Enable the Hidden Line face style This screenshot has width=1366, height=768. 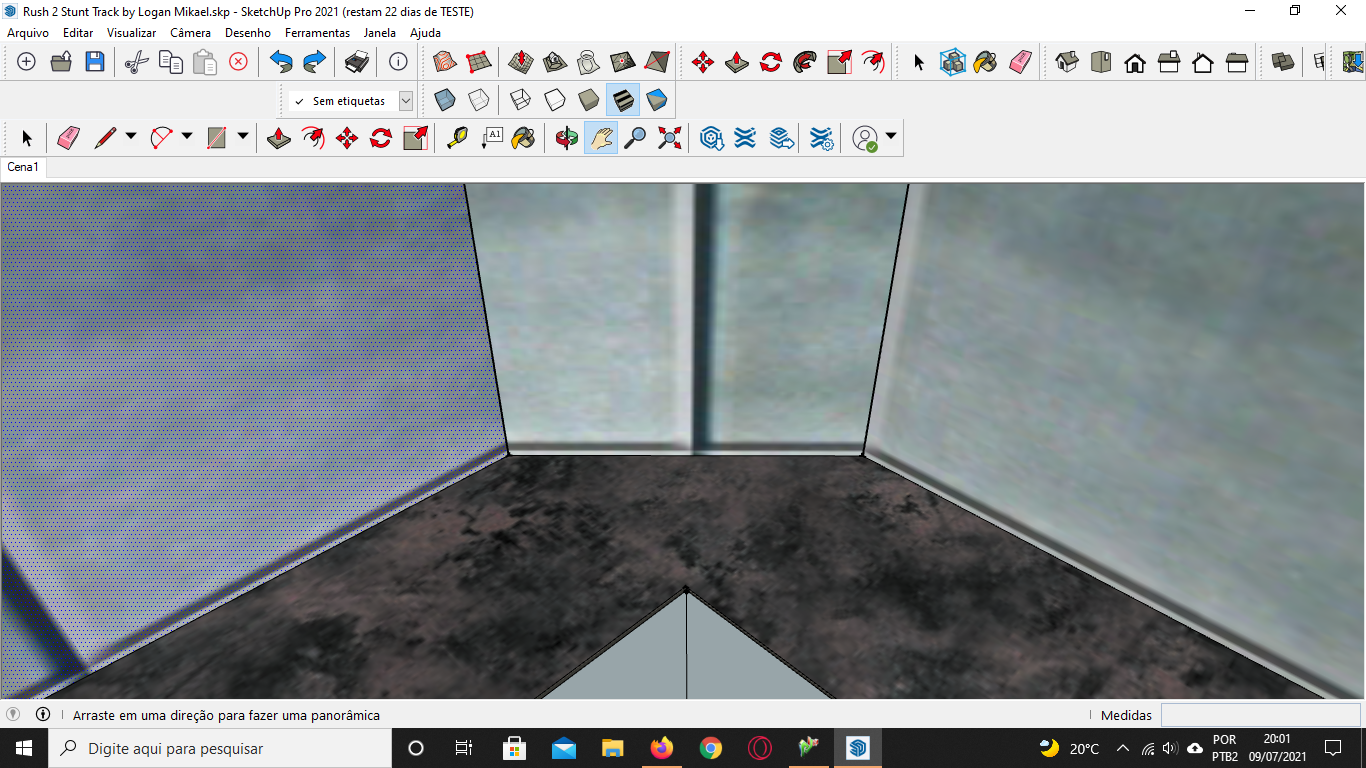pos(555,100)
